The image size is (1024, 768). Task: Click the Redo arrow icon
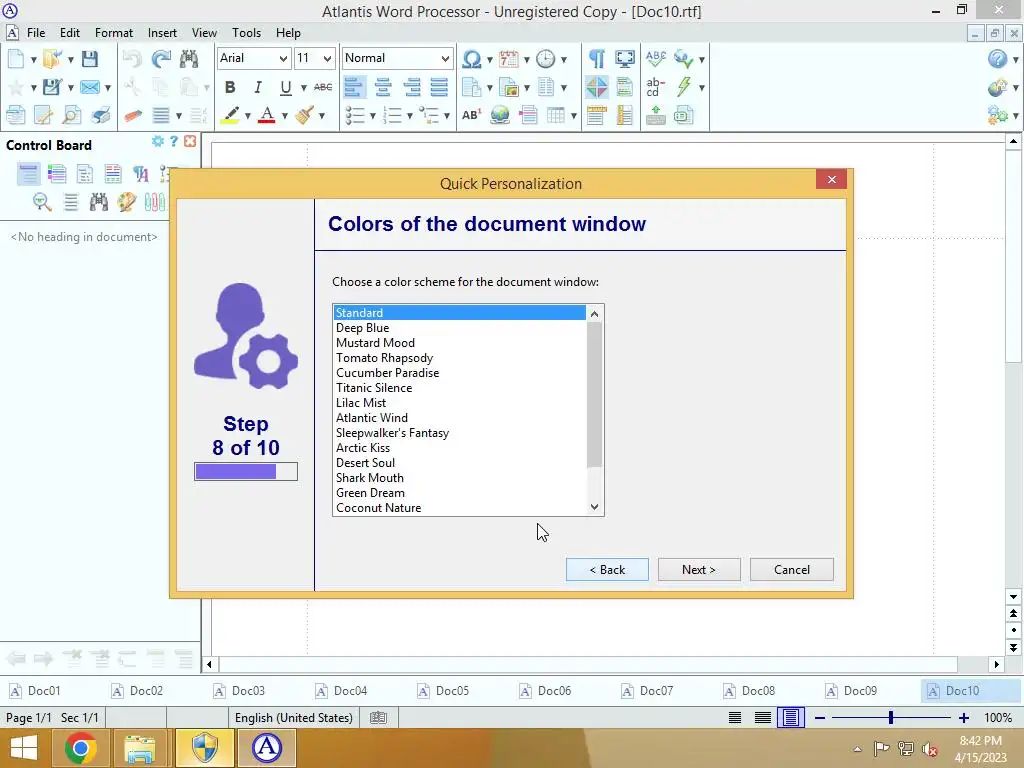[x=161, y=59]
